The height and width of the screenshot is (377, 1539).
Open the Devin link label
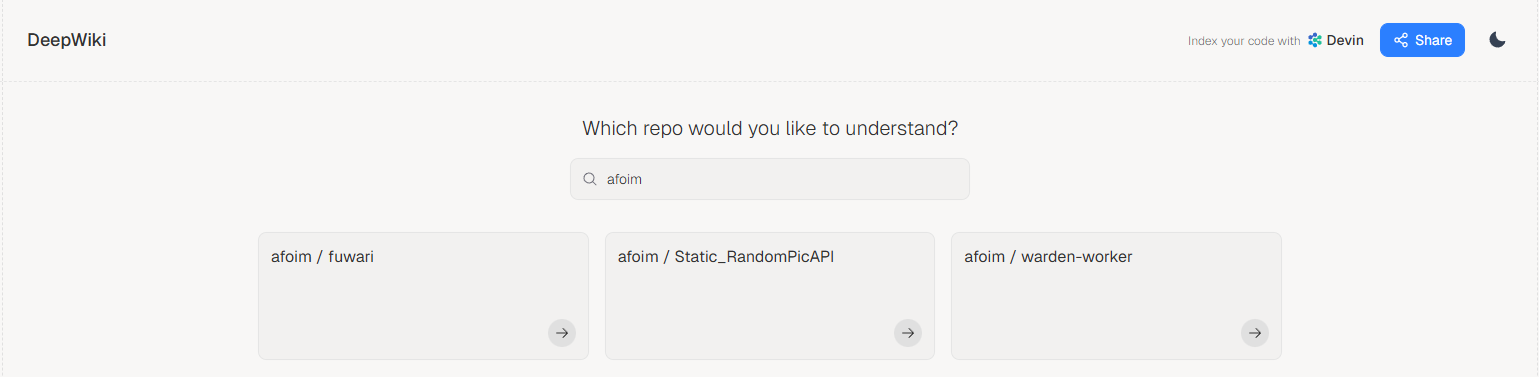click(1345, 41)
